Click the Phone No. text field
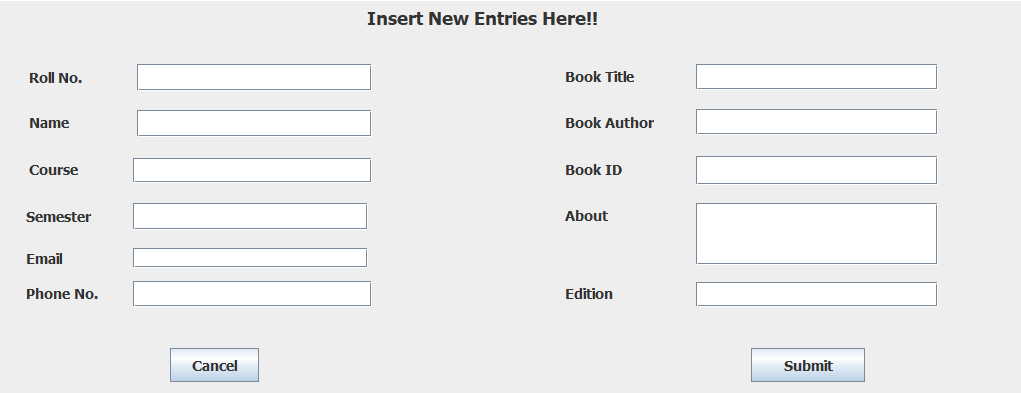The width and height of the screenshot is (1021, 393). pyautogui.click(x=252, y=293)
